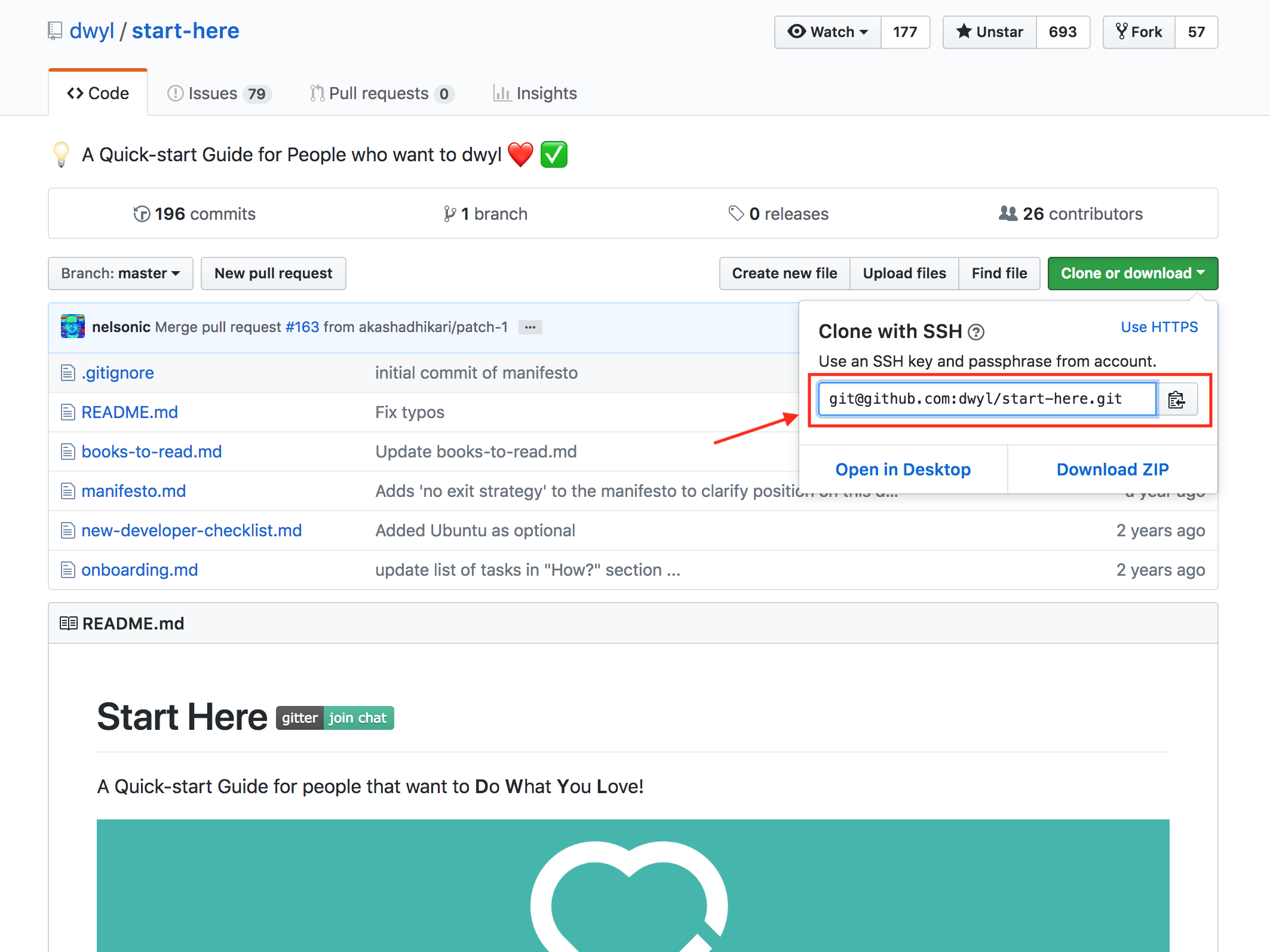Click the repository book icon beside dwyl
The width and height of the screenshot is (1270, 952).
tap(55, 31)
